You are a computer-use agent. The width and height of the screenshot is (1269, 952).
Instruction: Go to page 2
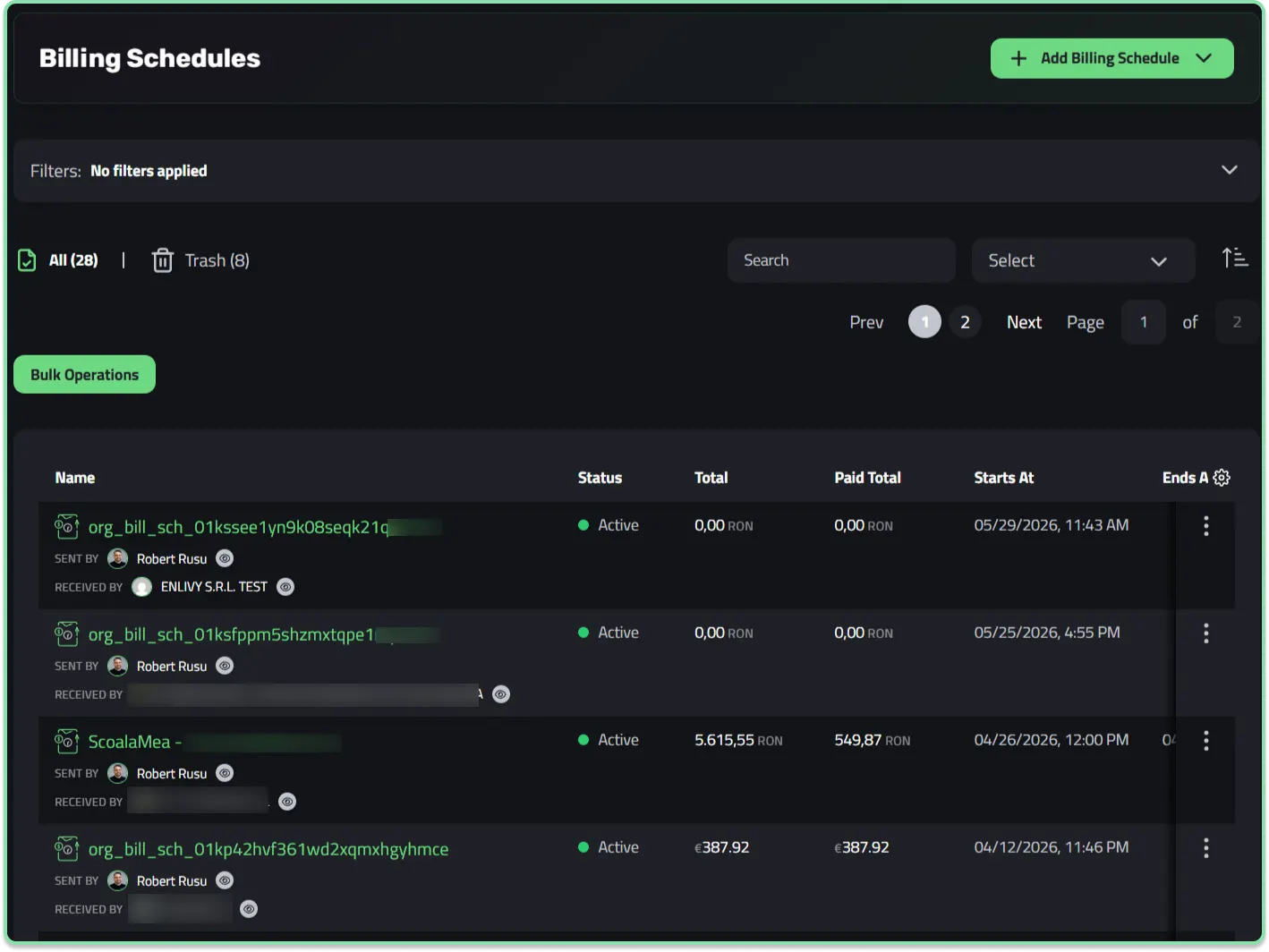(965, 322)
